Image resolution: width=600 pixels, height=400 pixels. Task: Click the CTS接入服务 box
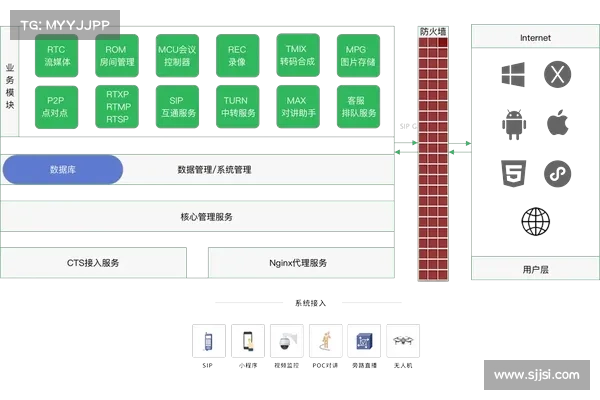pos(93,263)
